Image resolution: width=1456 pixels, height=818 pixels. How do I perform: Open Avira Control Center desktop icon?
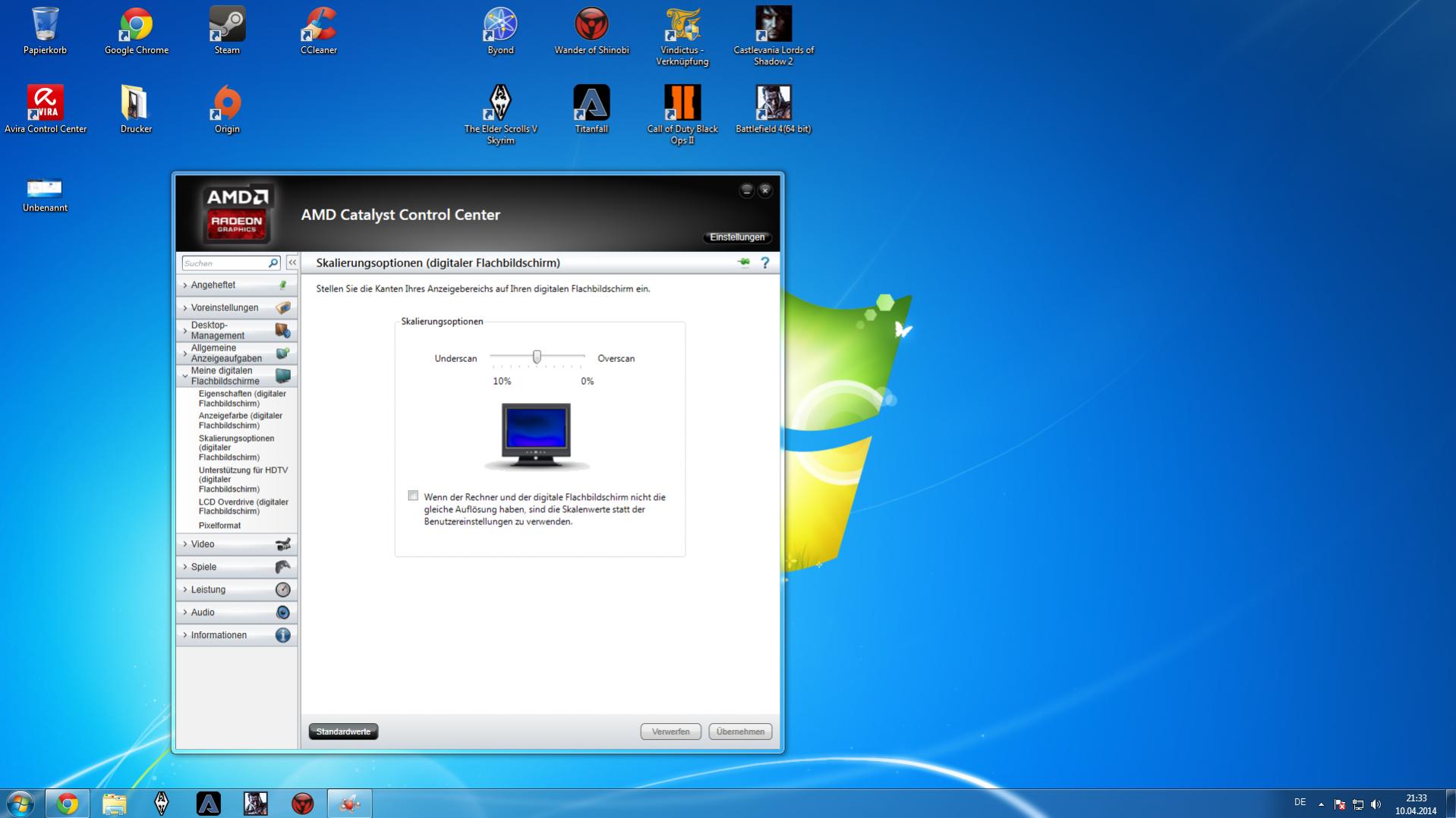point(46,109)
